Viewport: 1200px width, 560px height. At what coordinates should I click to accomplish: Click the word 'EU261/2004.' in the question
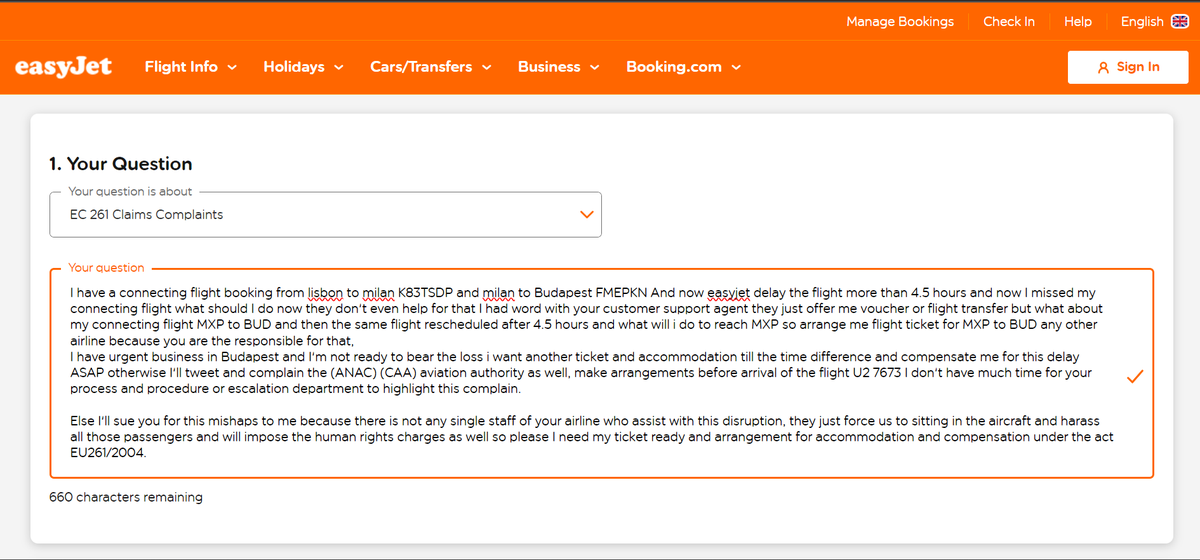coord(109,453)
